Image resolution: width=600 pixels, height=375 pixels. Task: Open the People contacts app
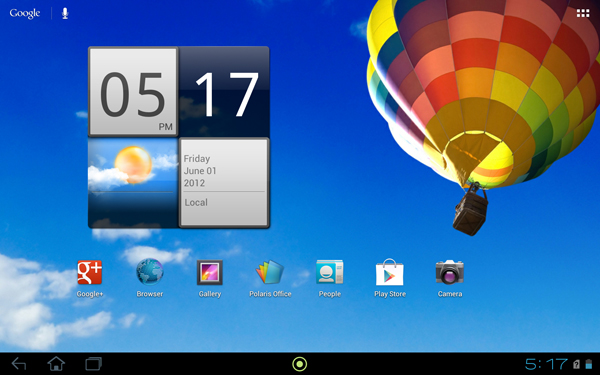[x=329, y=278]
